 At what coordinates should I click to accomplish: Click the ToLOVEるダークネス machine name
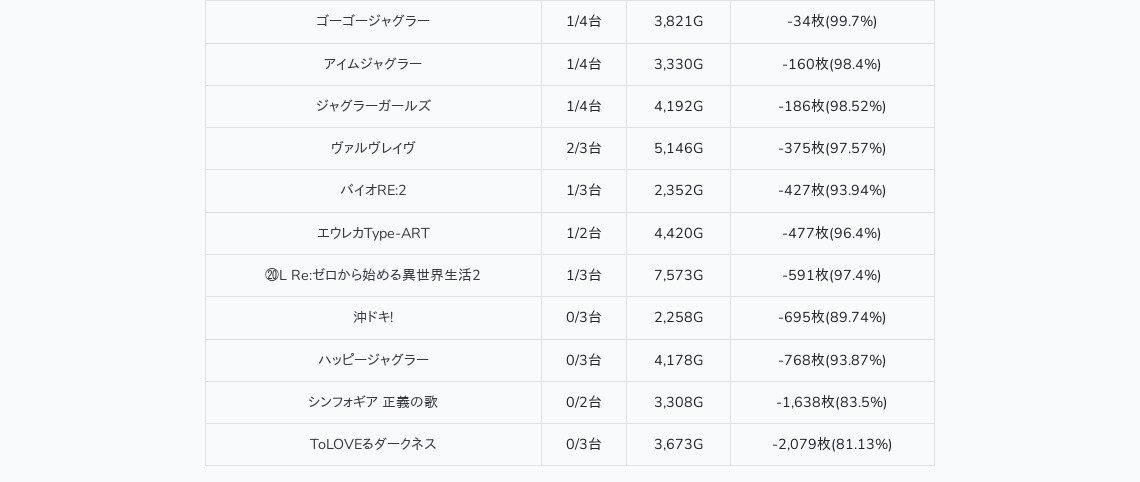click(x=373, y=444)
